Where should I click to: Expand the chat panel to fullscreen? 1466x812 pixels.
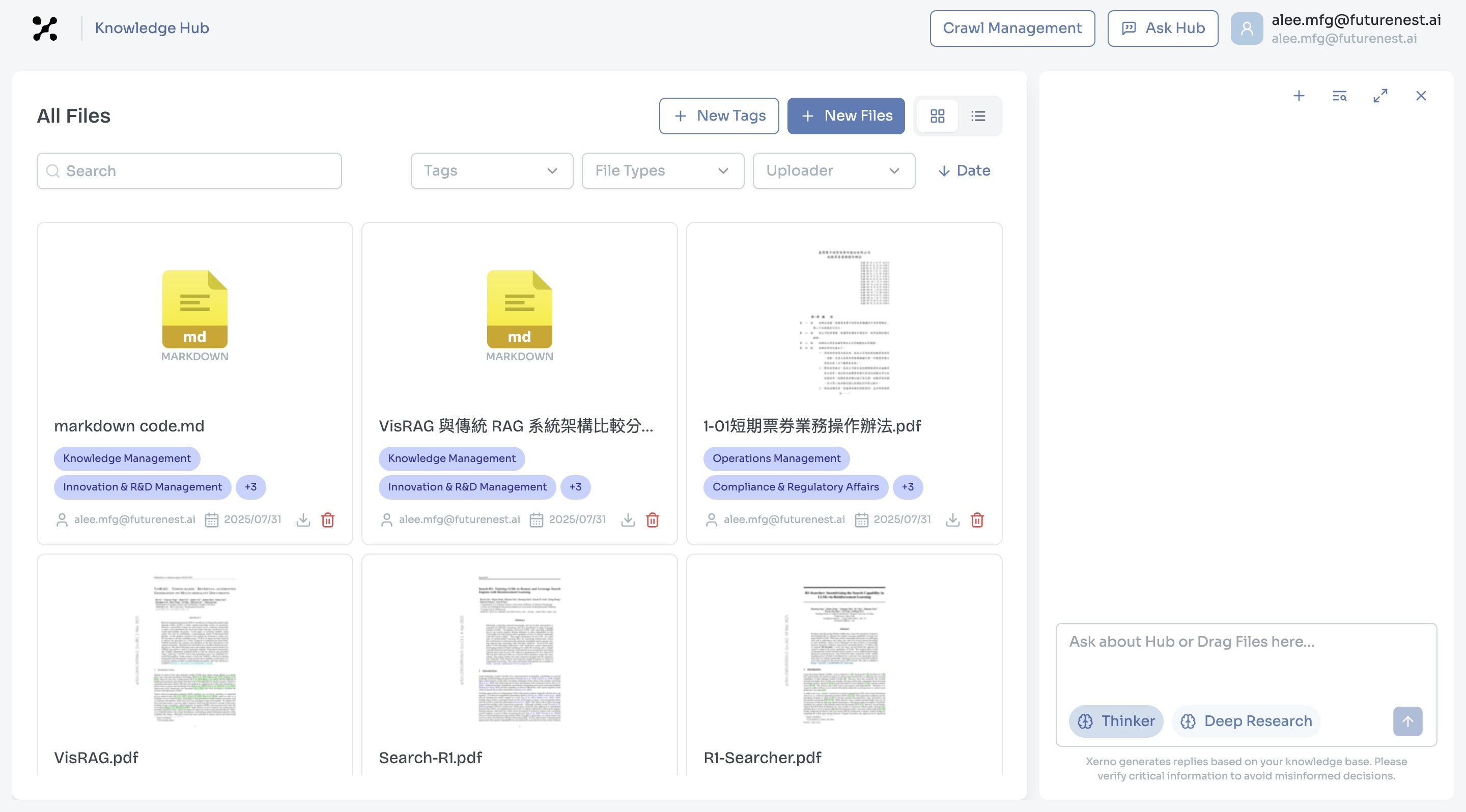[x=1380, y=96]
